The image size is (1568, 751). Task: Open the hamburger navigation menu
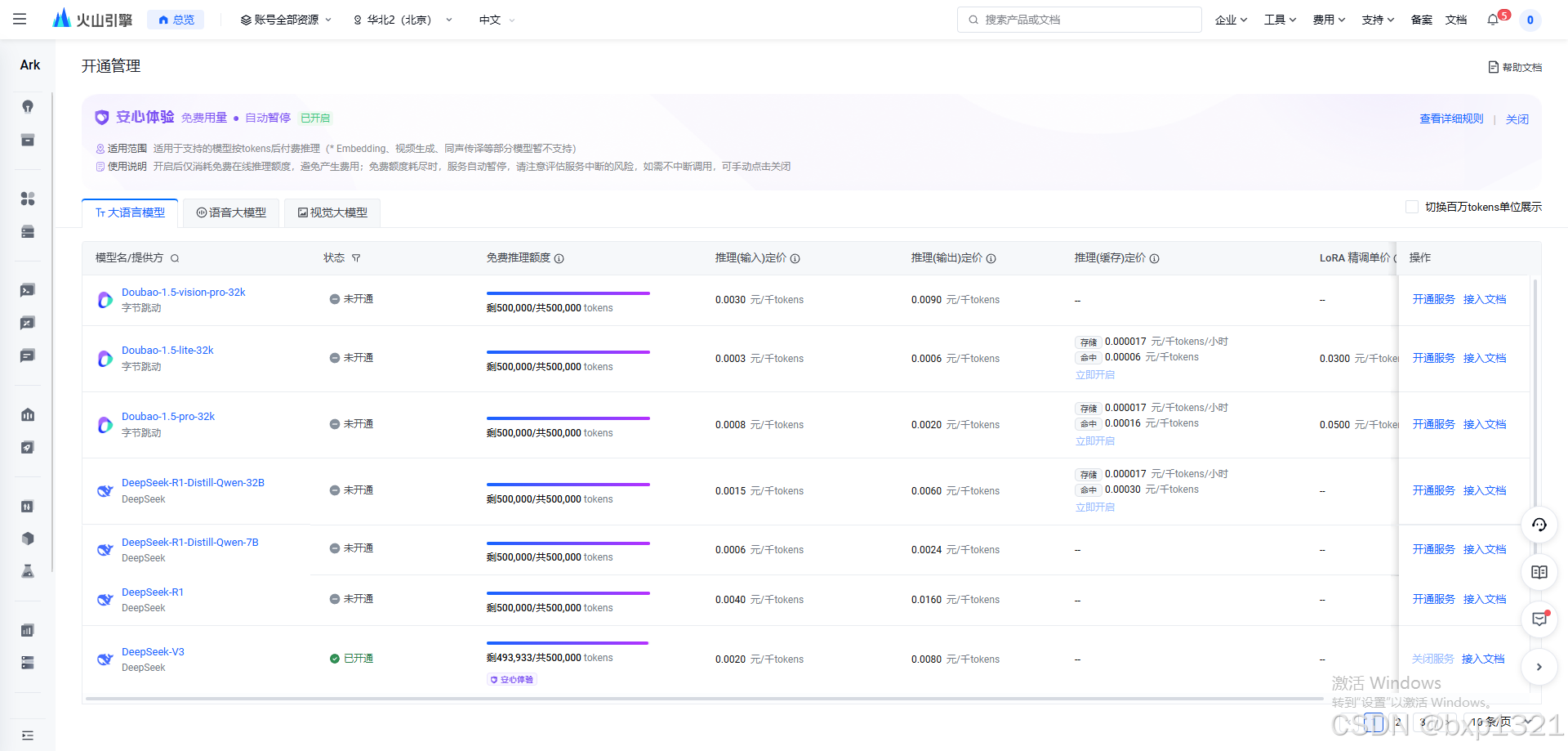[20, 19]
